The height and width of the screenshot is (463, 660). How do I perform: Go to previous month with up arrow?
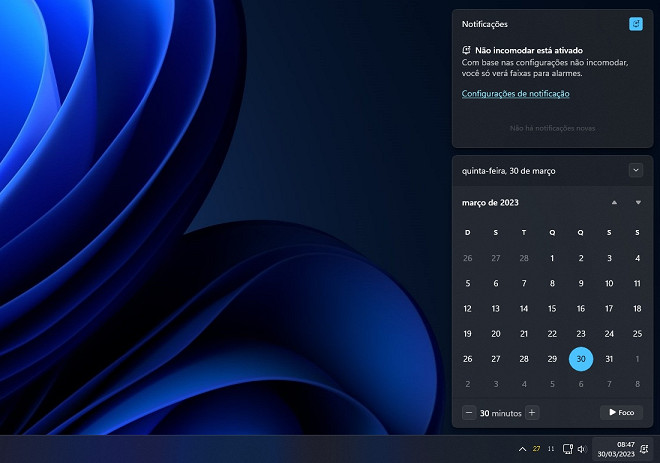pos(614,203)
